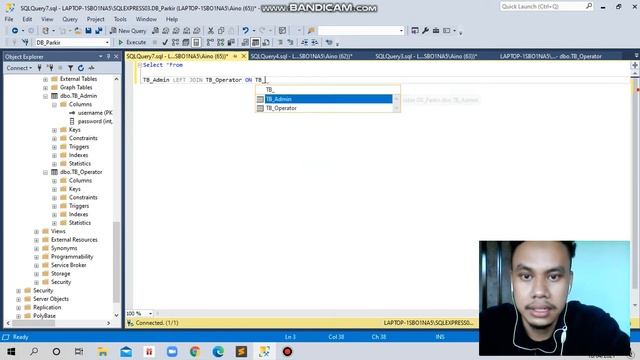The height and width of the screenshot is (360, 640).
Task: Open Google Chrome from the taskbar
Action: click(x=195, y=351)
